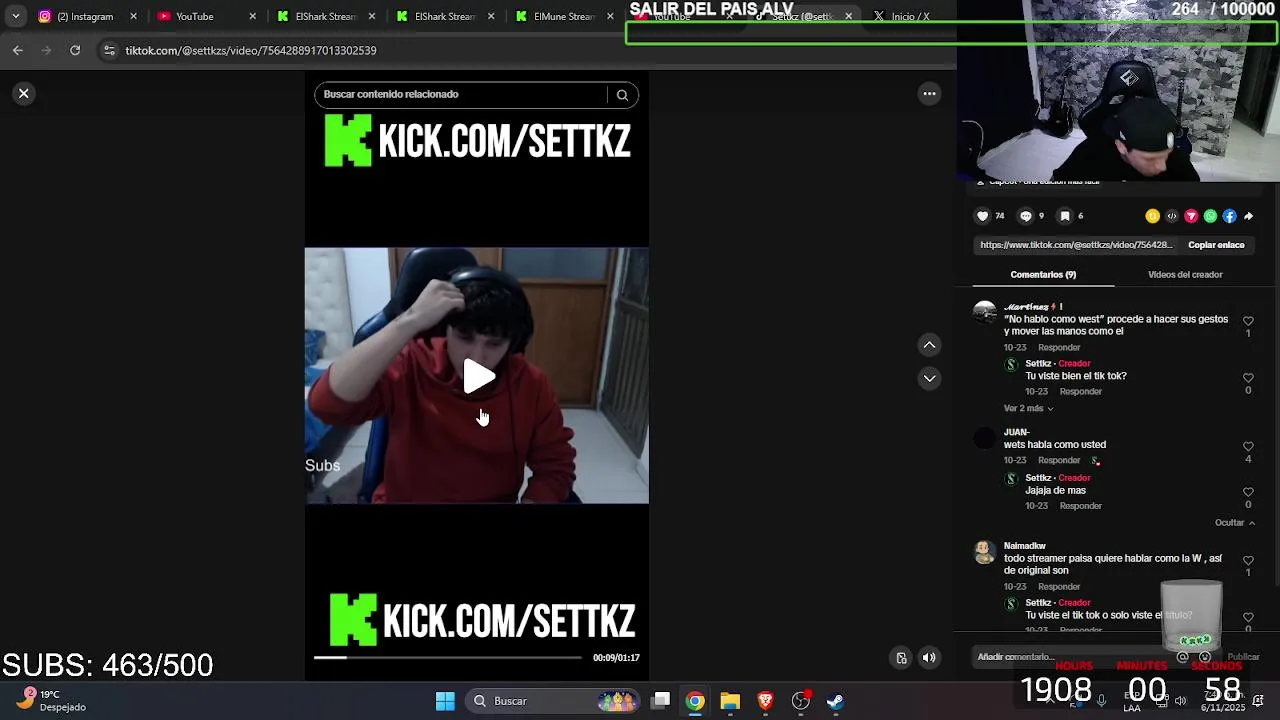
Task: Click browser back arrow
Action: pos(18,50)
